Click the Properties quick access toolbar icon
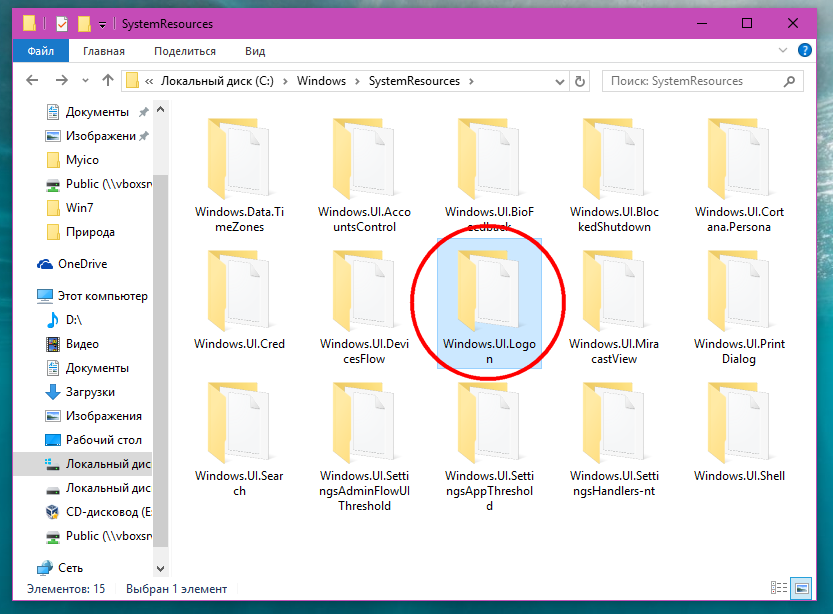This screenshot has width=833, height=614. (x=62, y=24)
